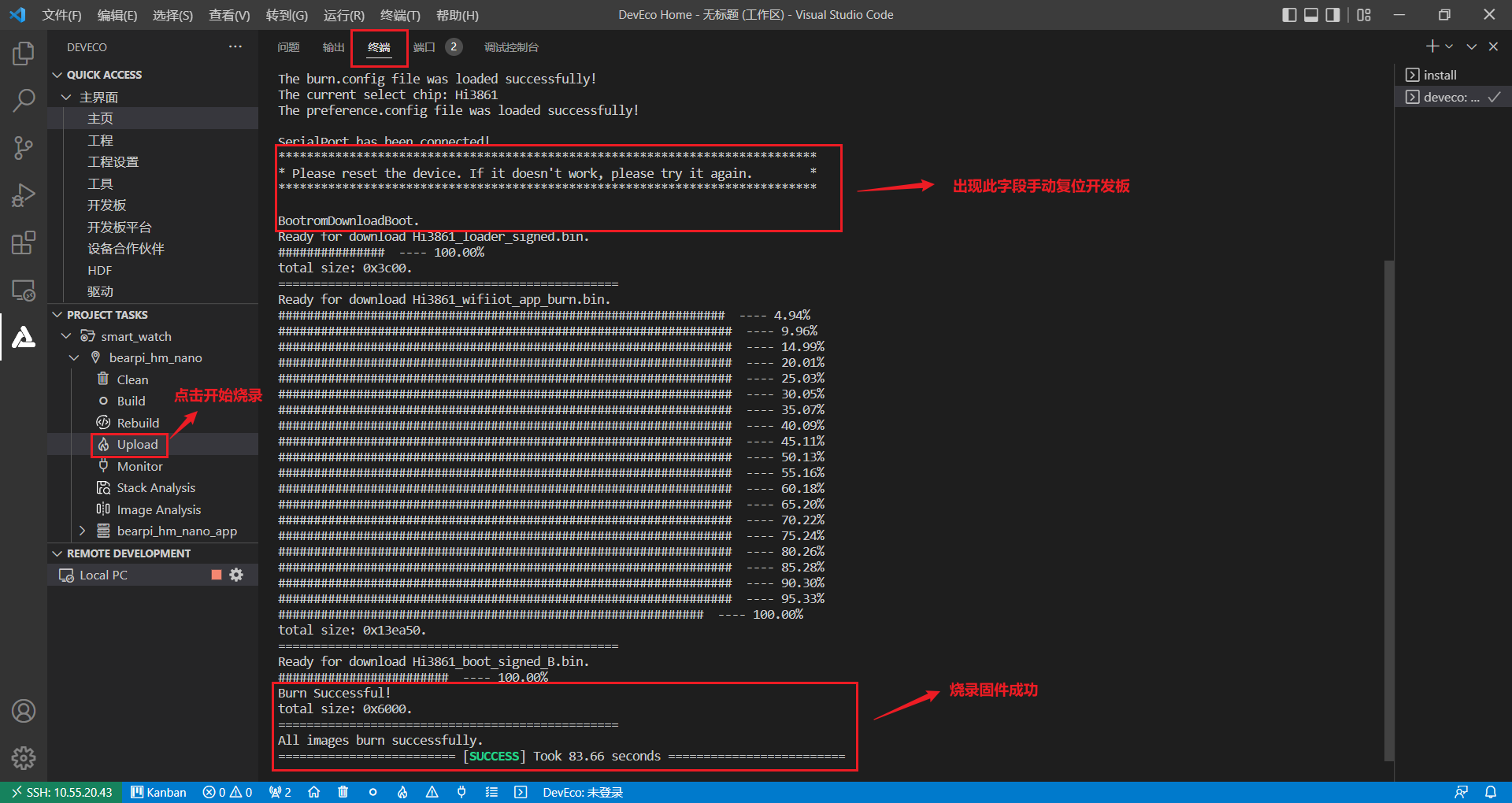Click the status bar upload flame icon

402,792
